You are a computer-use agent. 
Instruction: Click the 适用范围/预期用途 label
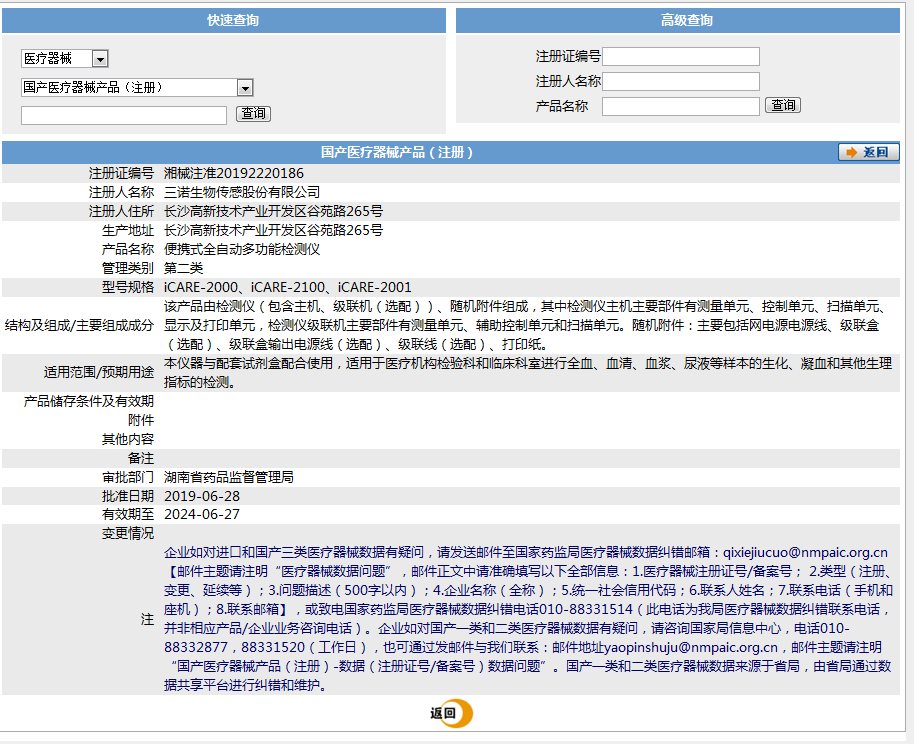click(99, 373)
